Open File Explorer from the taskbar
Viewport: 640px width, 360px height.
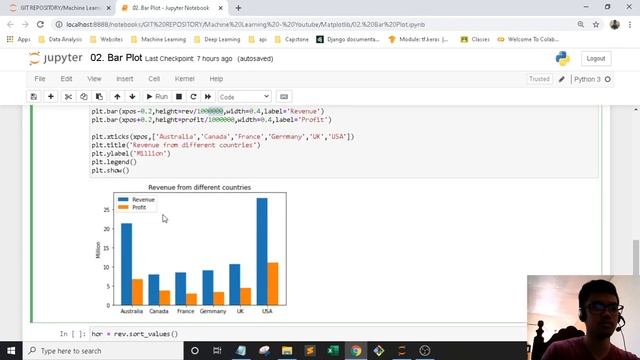point(287,351)
